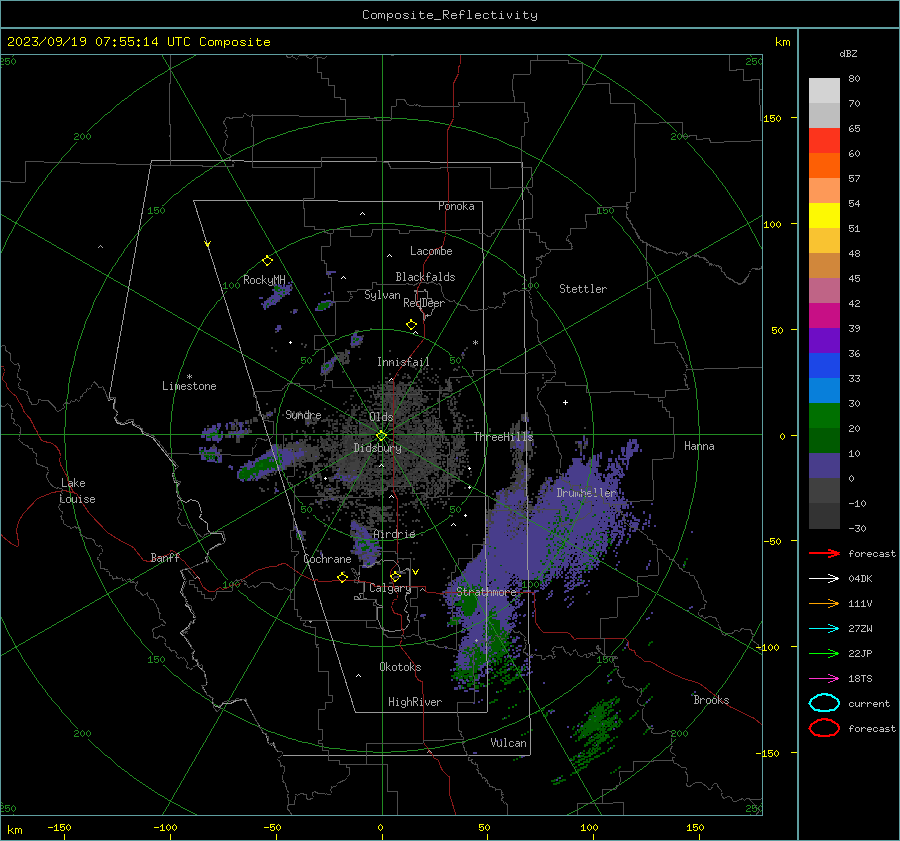Viewport: 900px width, 841px height.
Task: Click the light blue 33 dBZ swatch
Action: (824, 390)
